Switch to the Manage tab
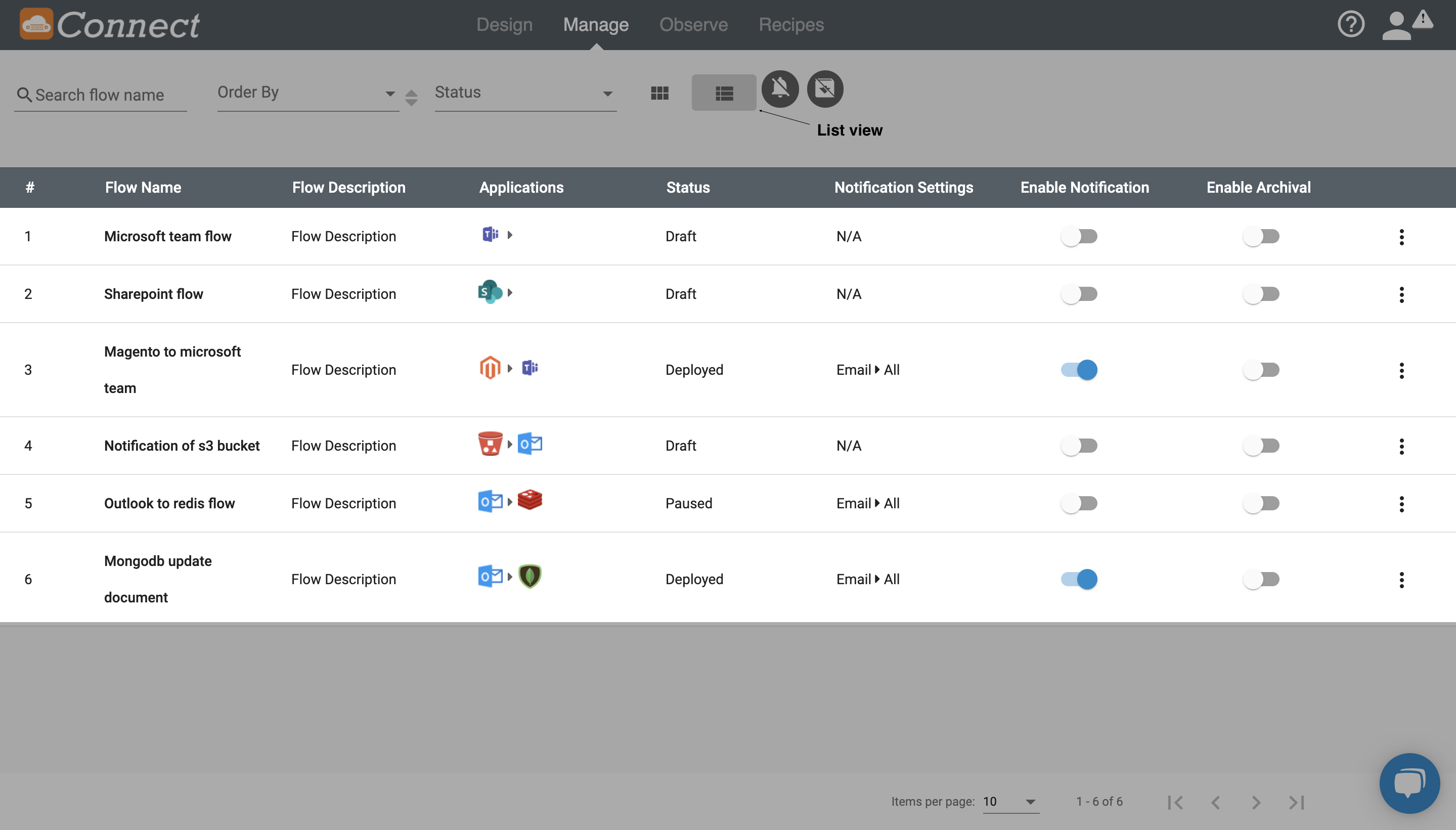Image resolution: width=1456 pixels, height=830 pixels. 596,24
